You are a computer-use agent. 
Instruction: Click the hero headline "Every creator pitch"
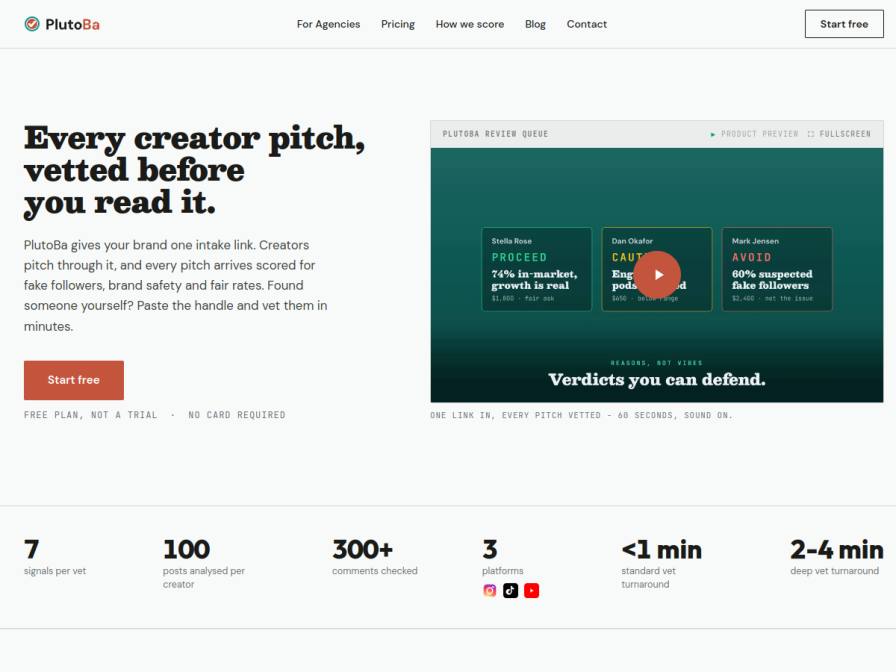click(x=194, y=138)
